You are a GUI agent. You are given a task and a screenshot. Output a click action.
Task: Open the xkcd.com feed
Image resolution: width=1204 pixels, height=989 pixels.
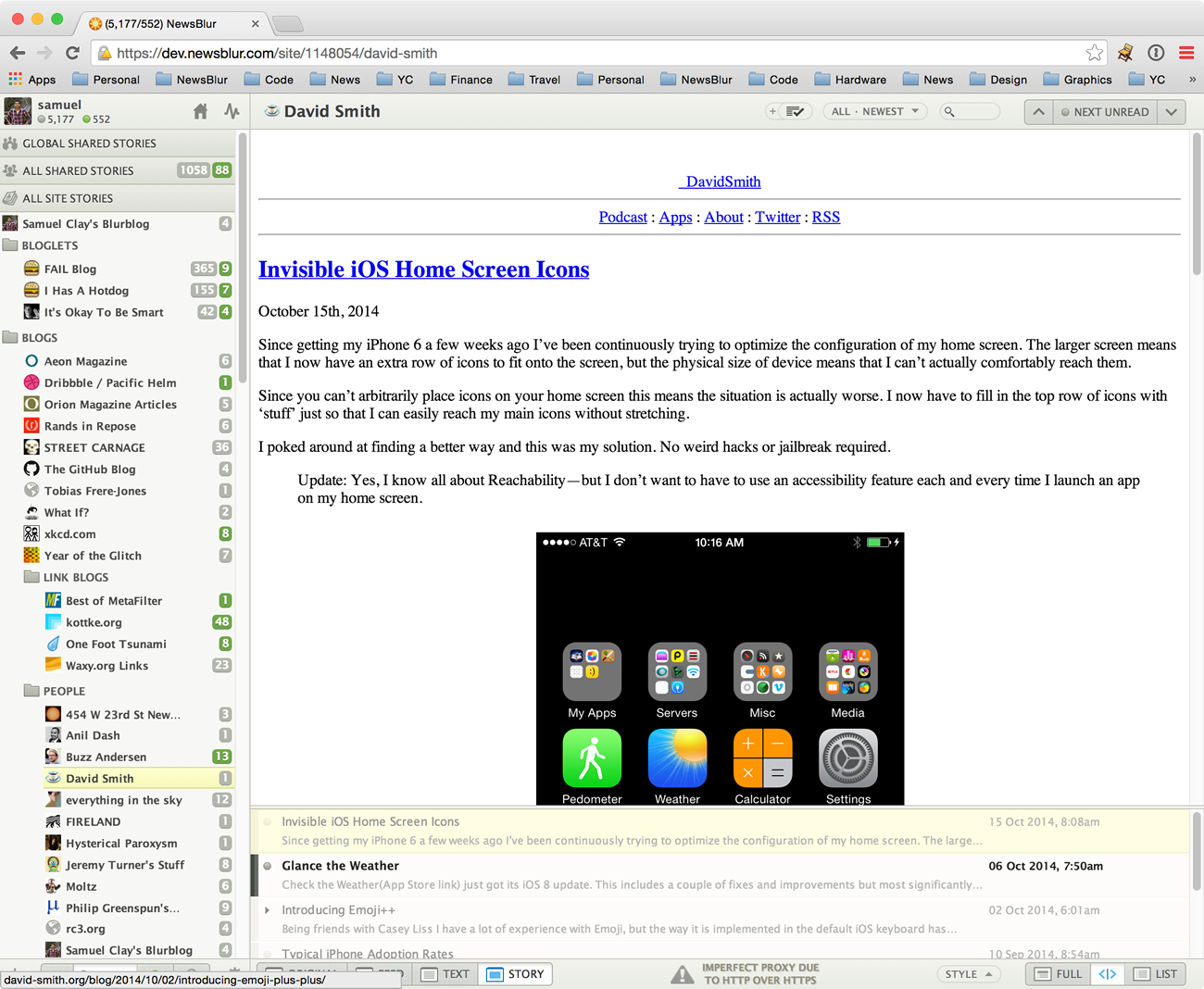tap(118, 534)
